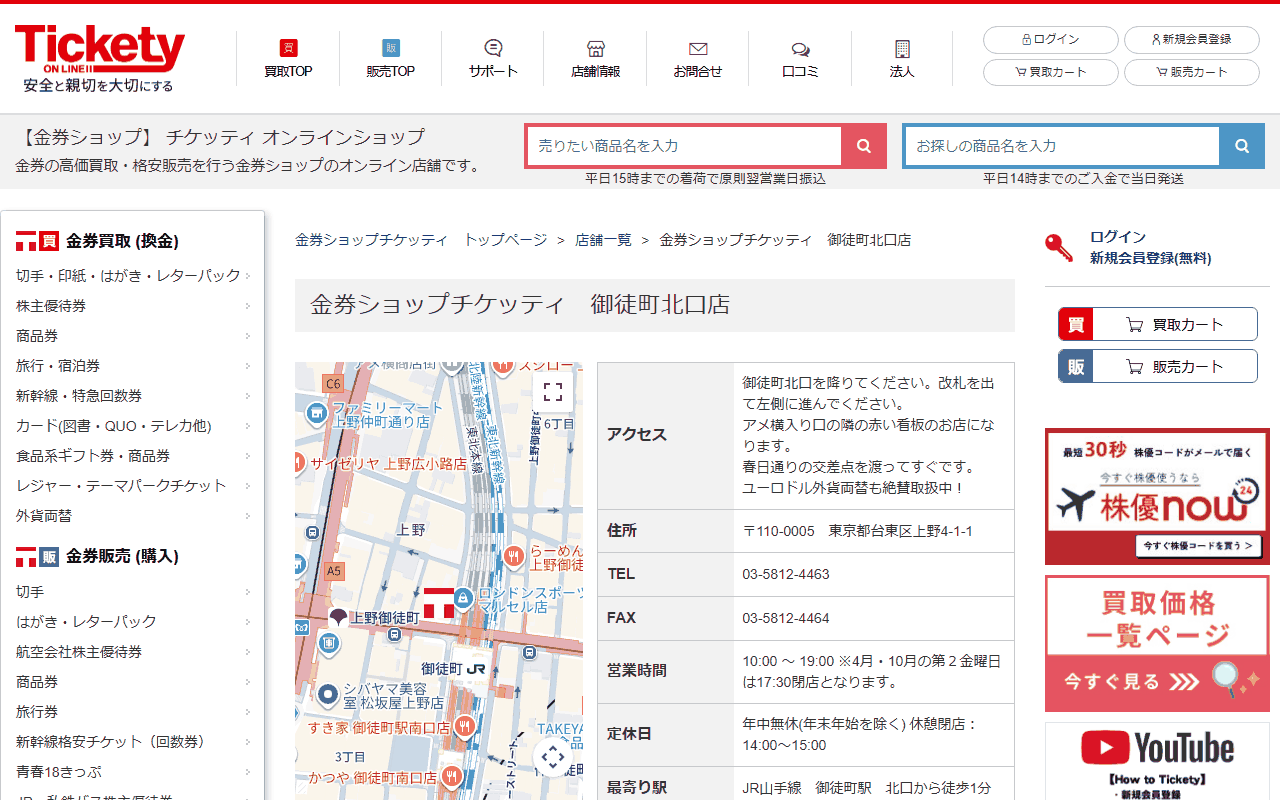Click the map pan control icon
The image size is (1280, 800).
553,757
